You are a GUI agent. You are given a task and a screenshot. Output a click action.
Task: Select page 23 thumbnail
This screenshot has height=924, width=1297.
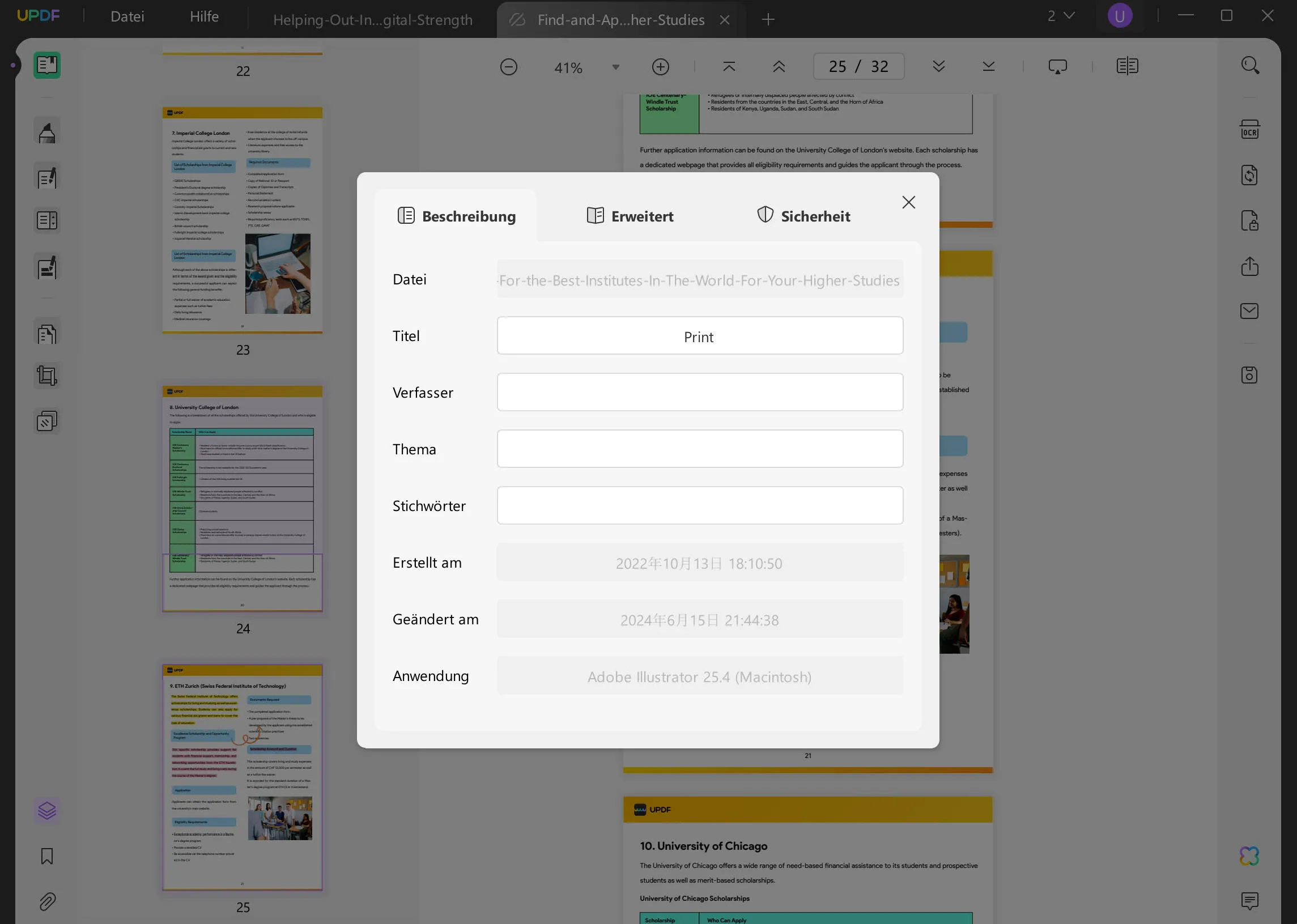click(x=243, y=220)
